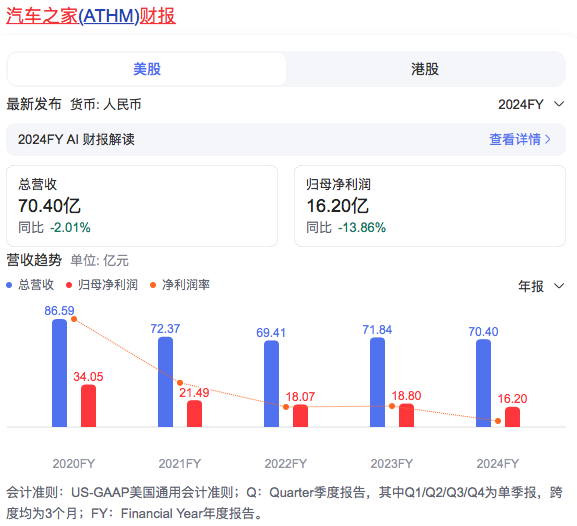Switch to the 港股 tab
577x526 pixels.
[425, 69]
